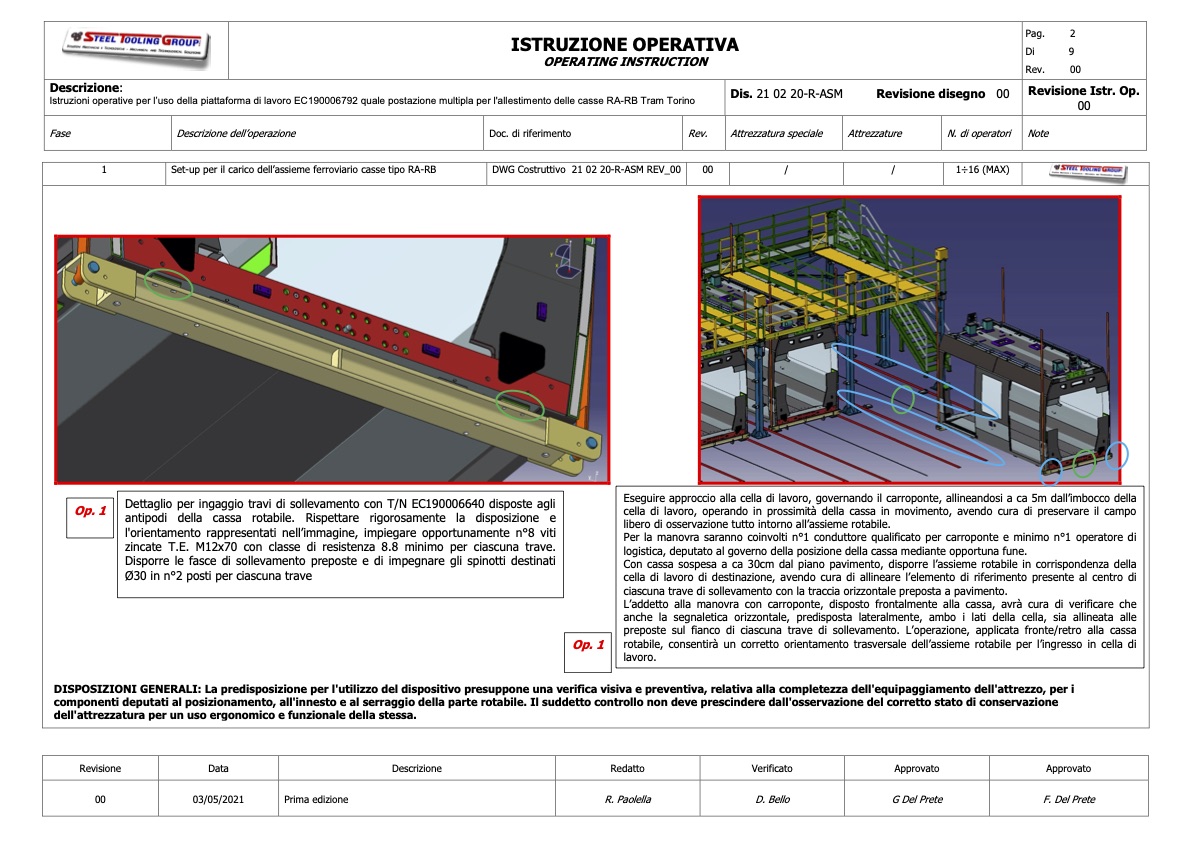Click the name G Del Prete
Image resolution: width=1190 pixels, height=842 pixels.
[x=917, y=799]
